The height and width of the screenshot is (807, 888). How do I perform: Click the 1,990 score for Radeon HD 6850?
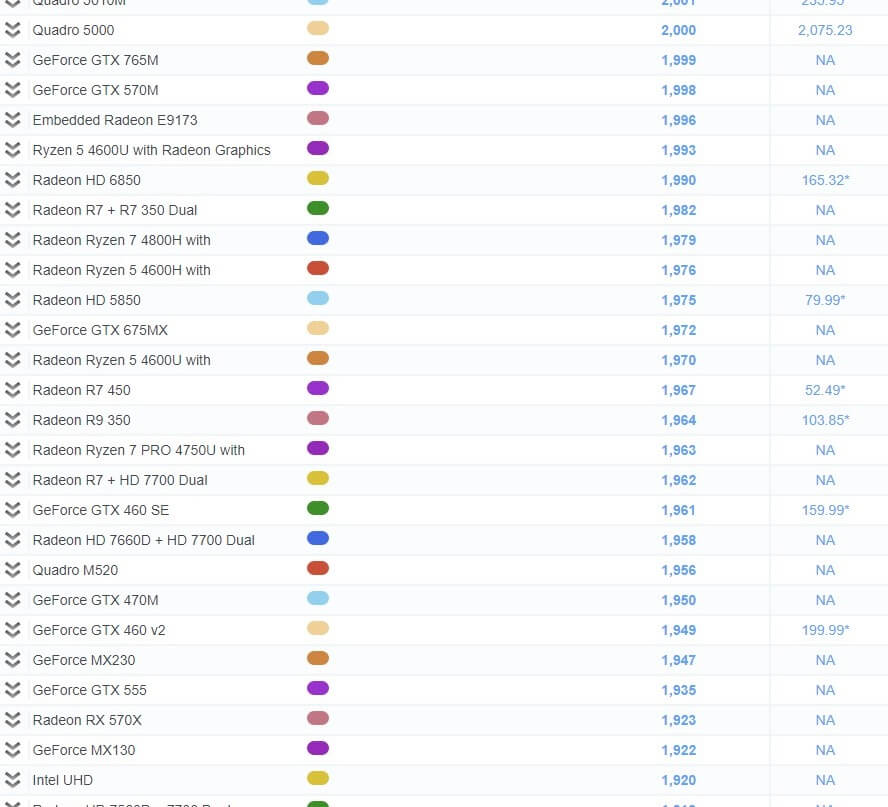point(678,181)
